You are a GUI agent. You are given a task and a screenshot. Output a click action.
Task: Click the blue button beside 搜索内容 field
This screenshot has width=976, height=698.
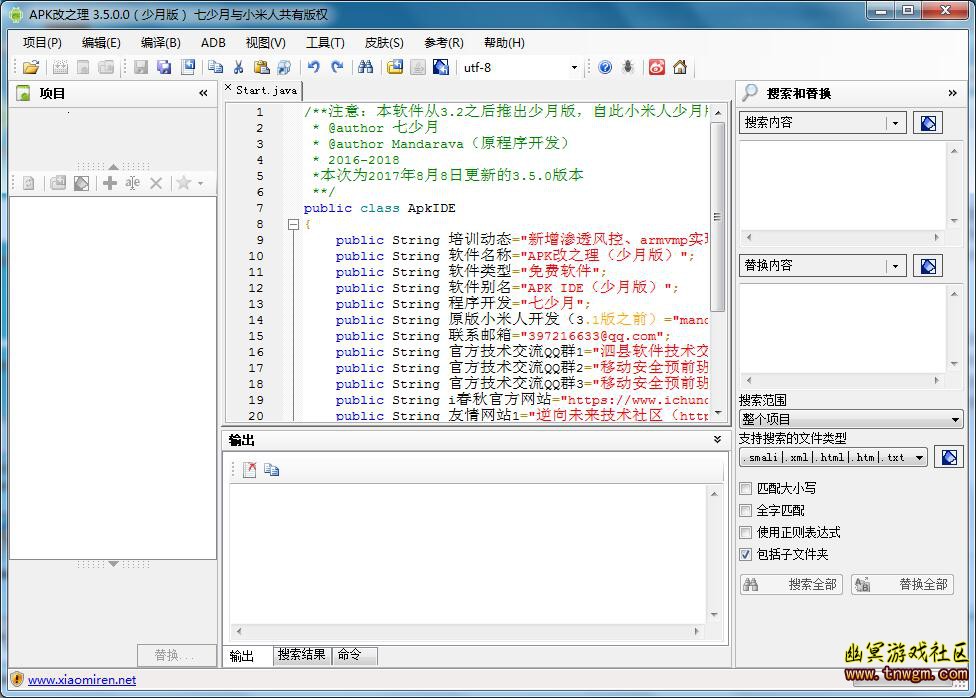(x=927, y=123)
